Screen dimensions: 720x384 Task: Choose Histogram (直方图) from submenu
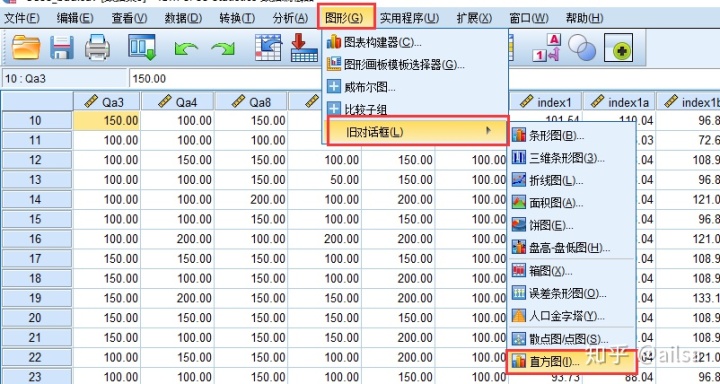(571, 361)
